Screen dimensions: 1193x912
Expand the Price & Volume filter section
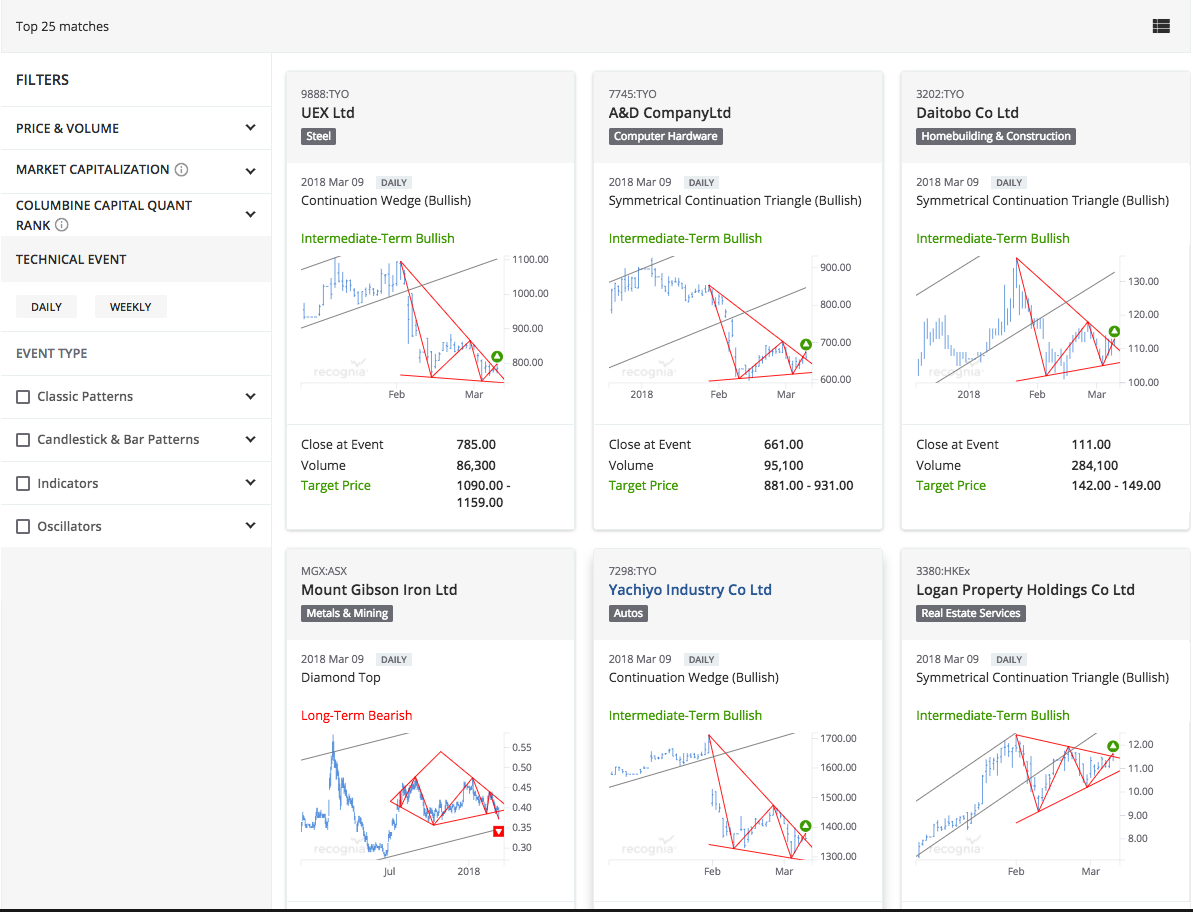coord(250,128)
